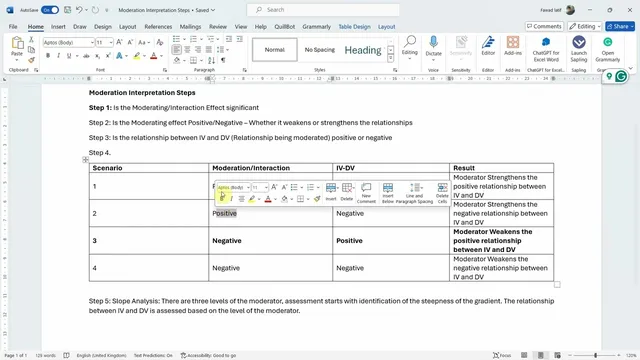Open Line and Paragraph Spacing in mini toolbar
The image size is (640, 360).
[x=414, y=193]
